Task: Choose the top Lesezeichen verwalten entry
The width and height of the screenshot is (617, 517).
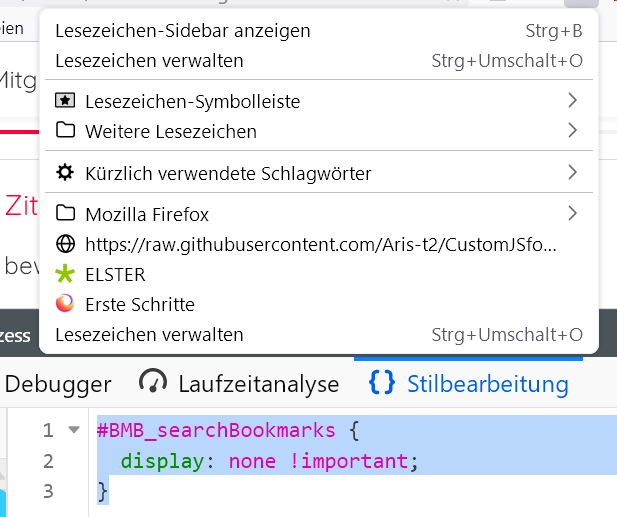Action: point(149,61)
